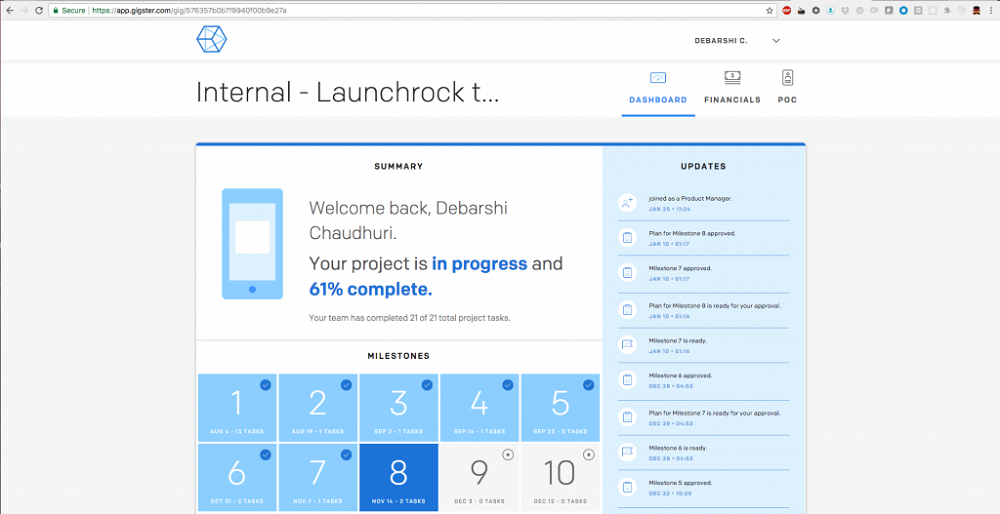Click the checkmark badge on milestone 6
1000x514 pixels.
tap(265, 455)
